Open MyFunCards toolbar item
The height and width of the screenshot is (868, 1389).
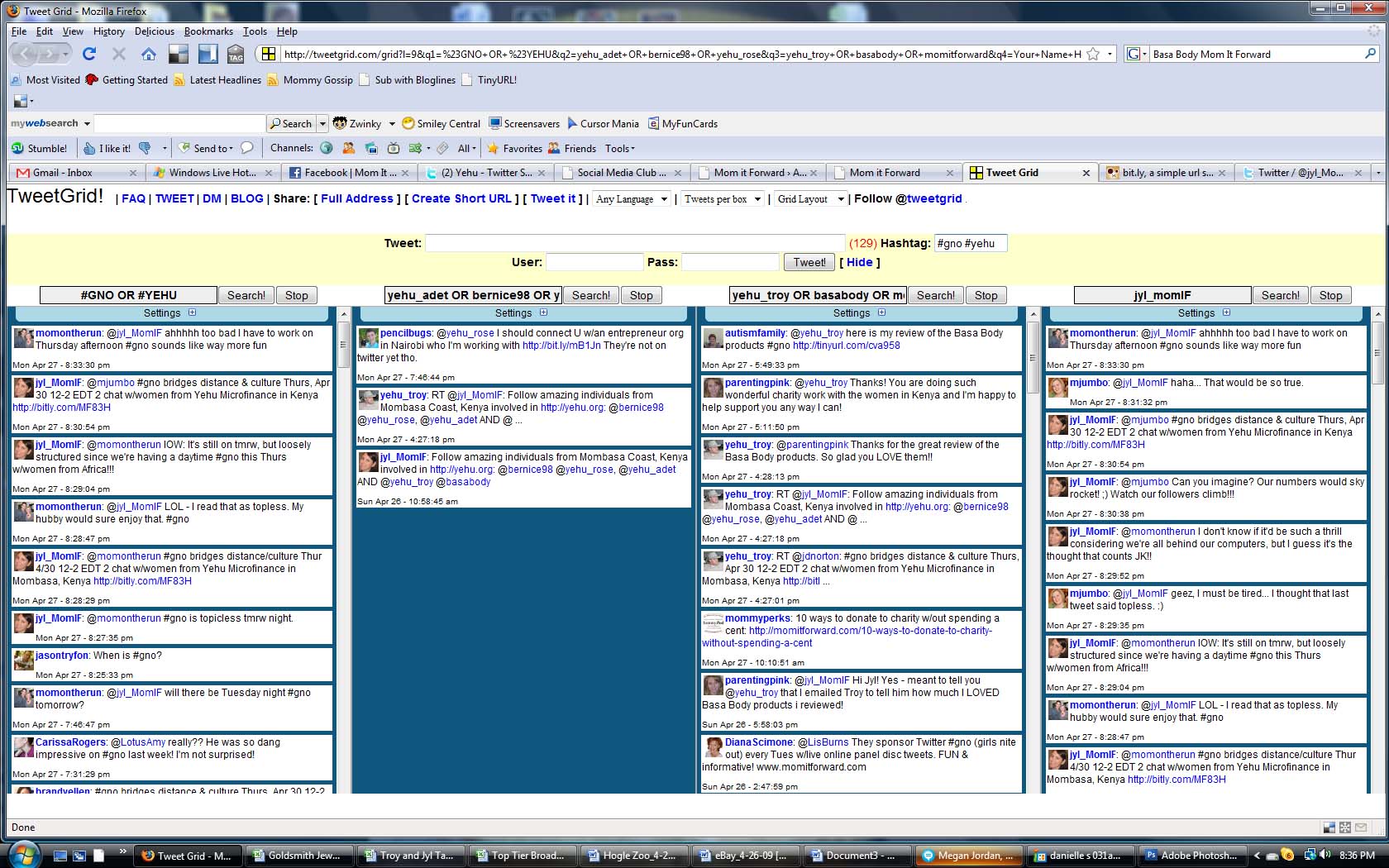(683, 123)
